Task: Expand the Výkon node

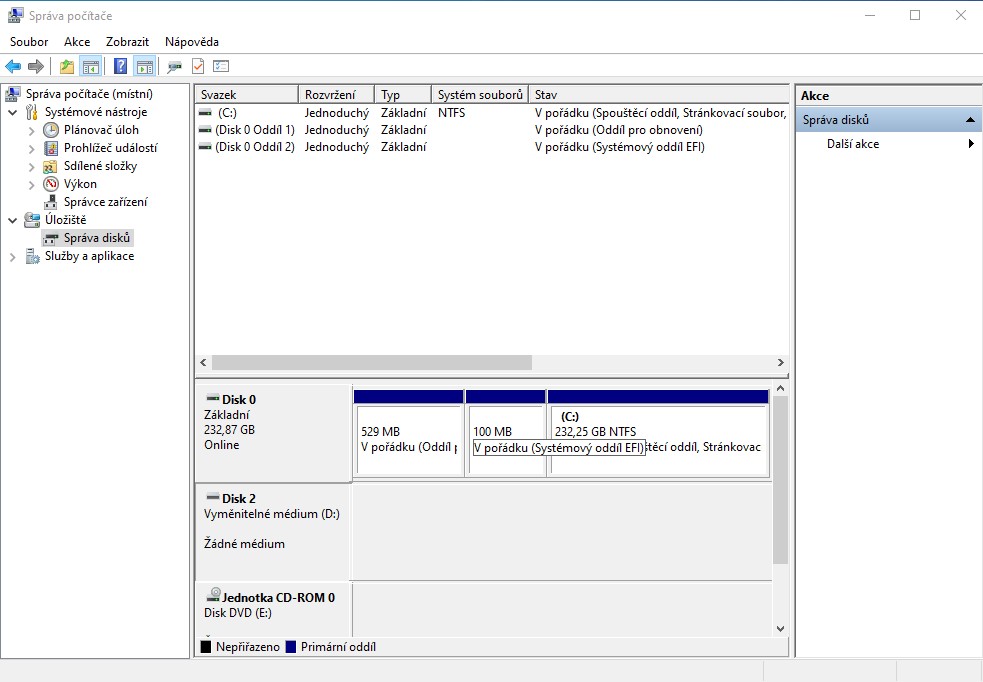Action: 31,185
